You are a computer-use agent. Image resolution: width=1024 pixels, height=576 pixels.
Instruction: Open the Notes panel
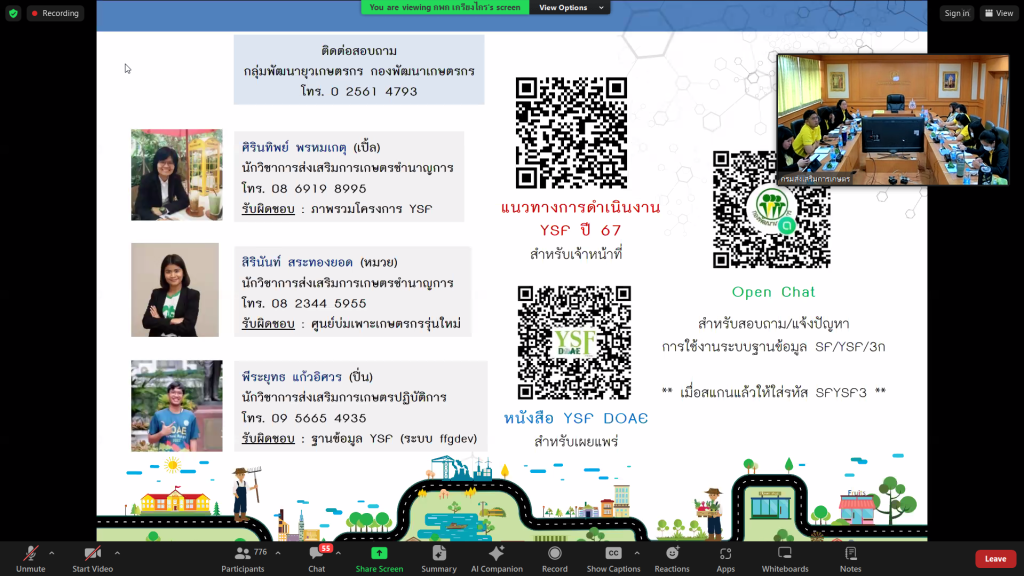coord(850,559)
